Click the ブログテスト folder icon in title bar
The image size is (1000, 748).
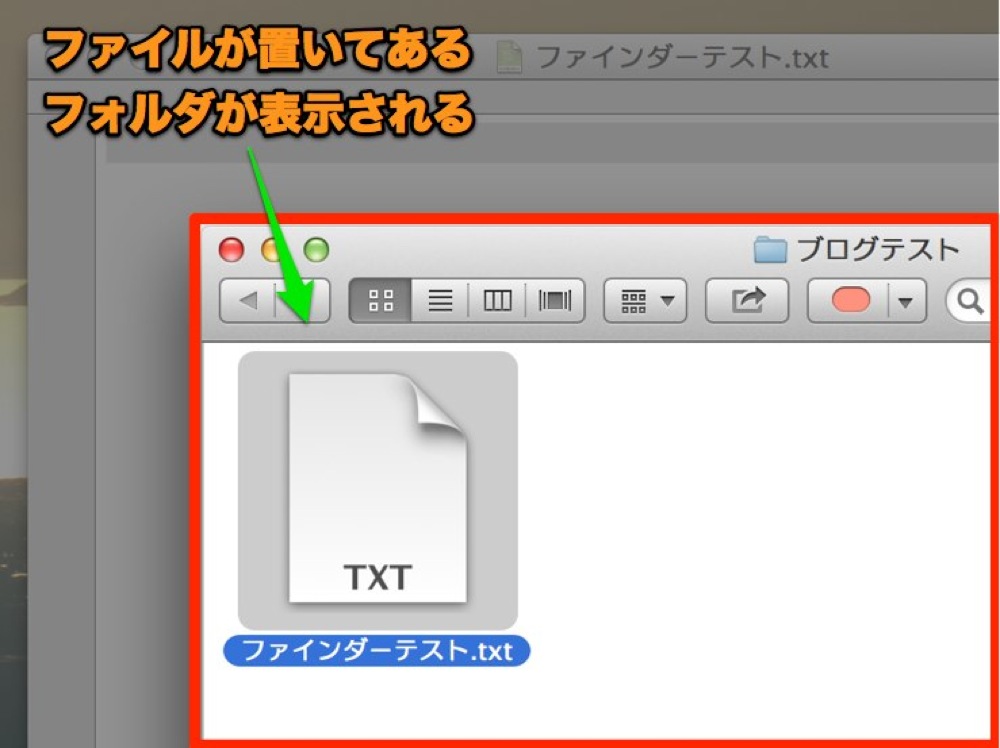tap(770, 249)
